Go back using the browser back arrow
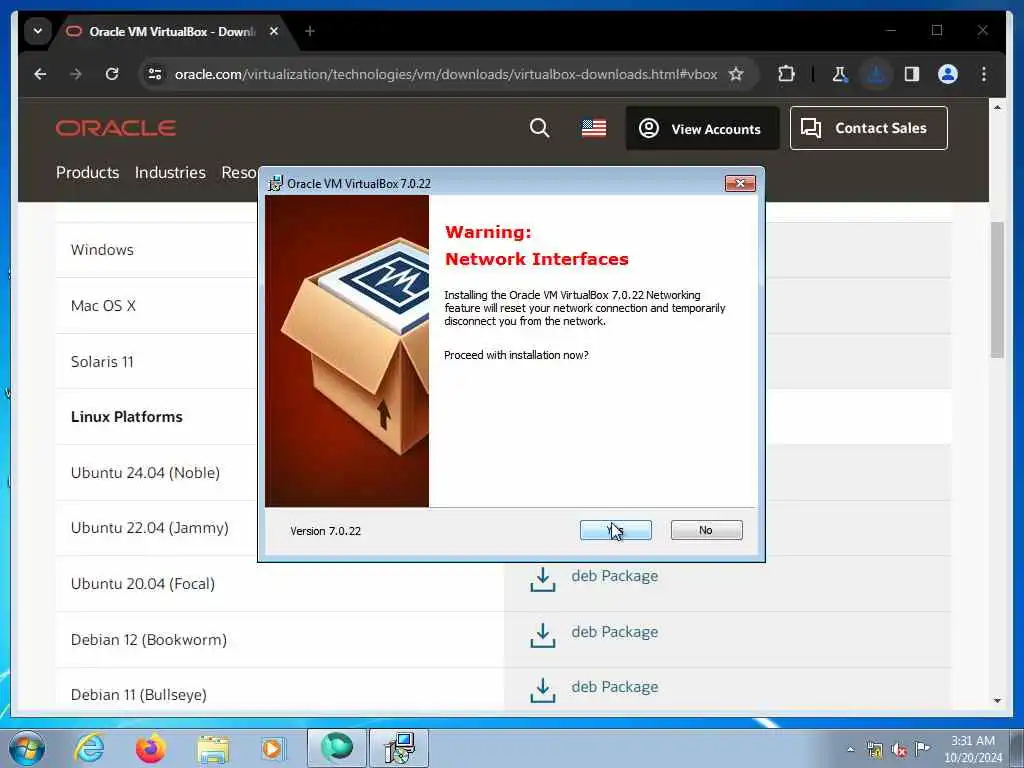 [x=40, y=74]
